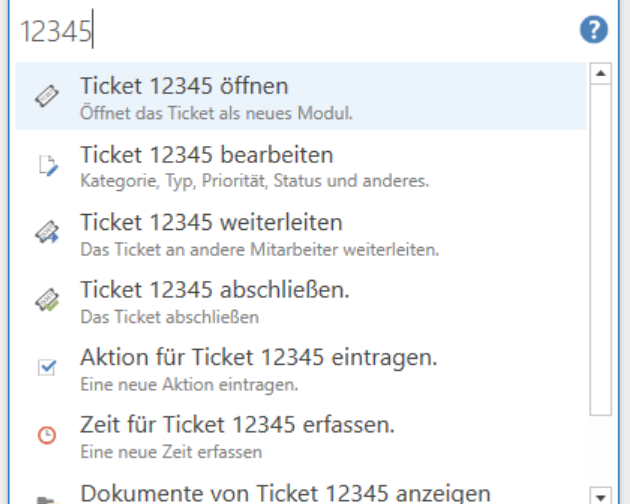Select 'Ticket 12345 öffnen' from the list
Image resolution: width=630 pixels, height=504 pixels.
(184, 87)
